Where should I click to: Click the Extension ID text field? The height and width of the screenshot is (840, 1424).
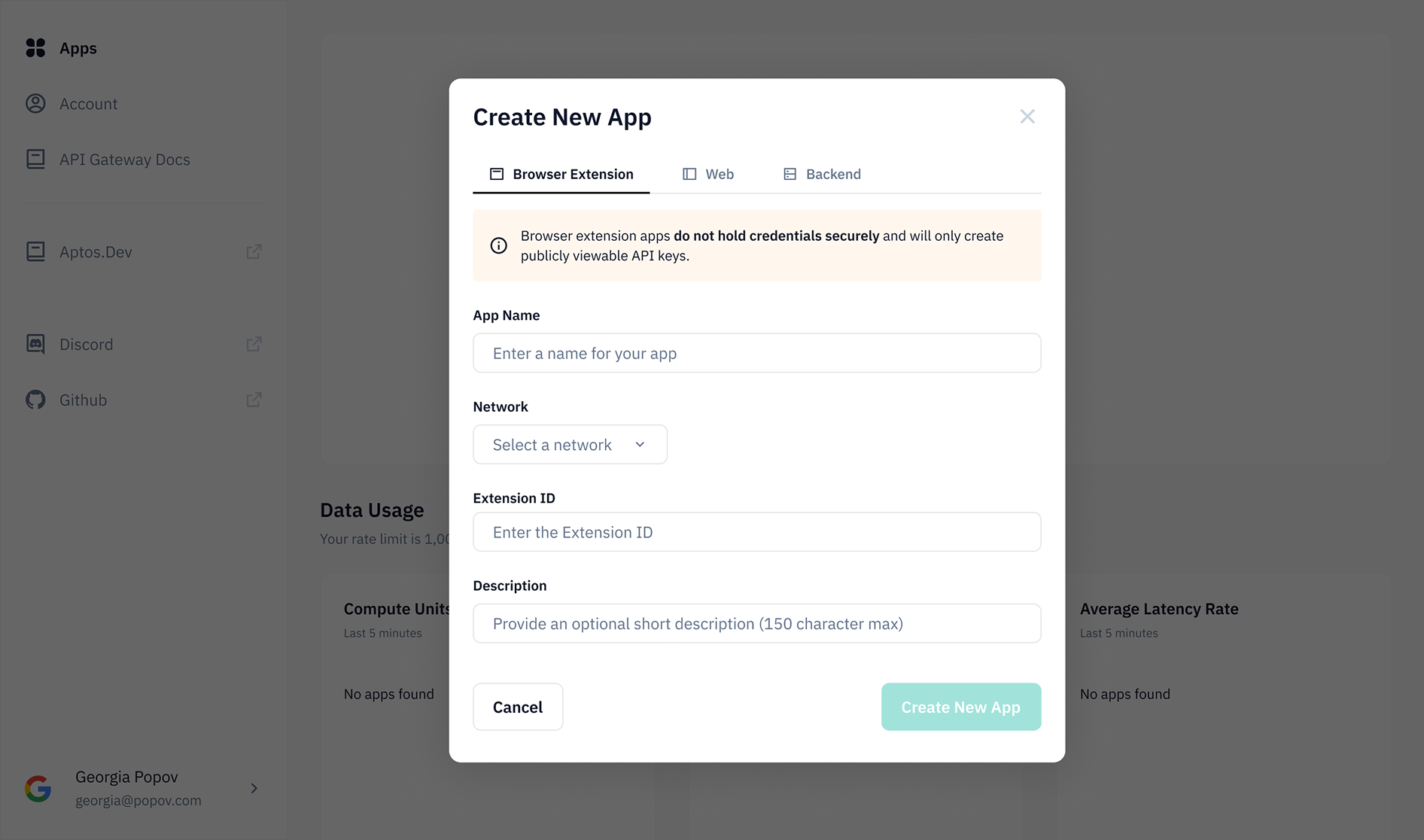756,532
